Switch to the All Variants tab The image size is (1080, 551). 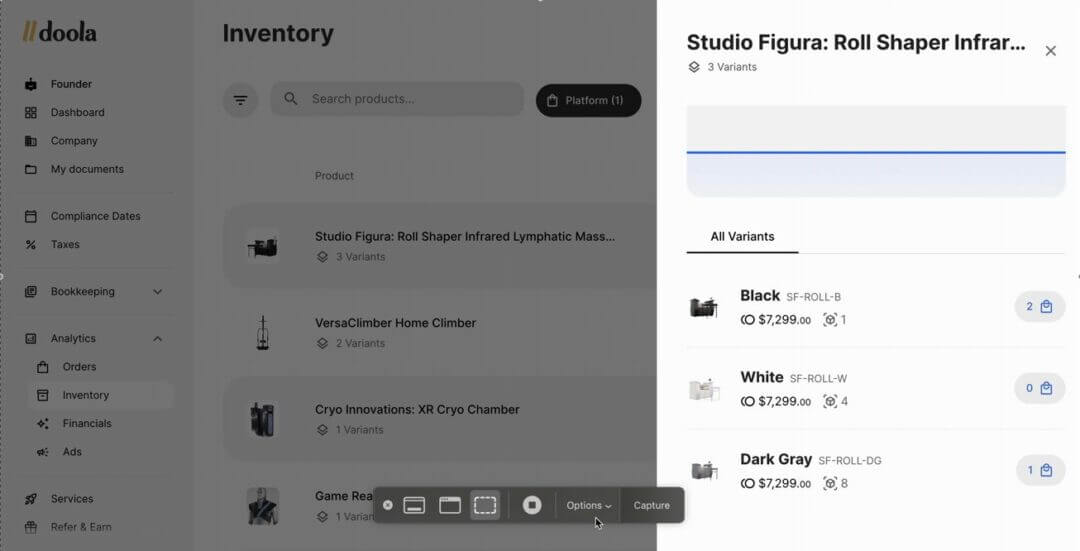point(742,237)
